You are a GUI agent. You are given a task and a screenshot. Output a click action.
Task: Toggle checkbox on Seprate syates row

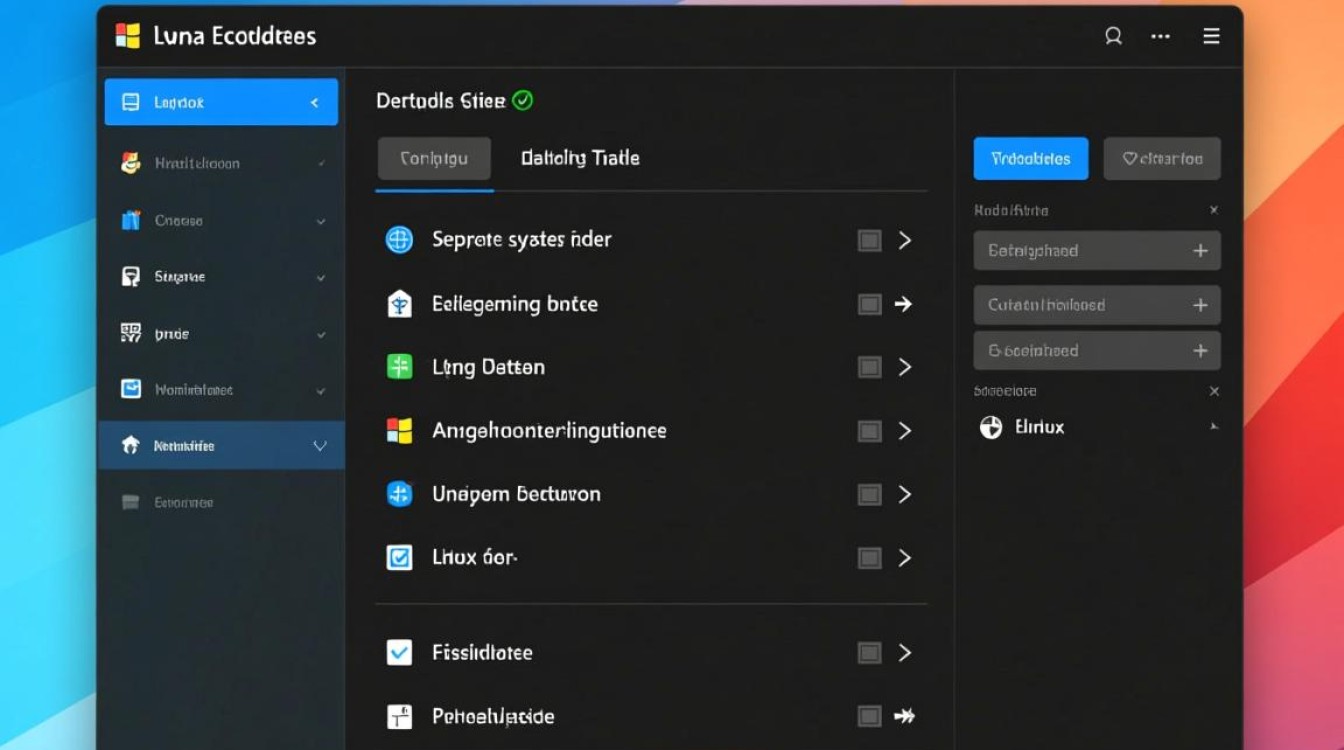tap(869, 240)
